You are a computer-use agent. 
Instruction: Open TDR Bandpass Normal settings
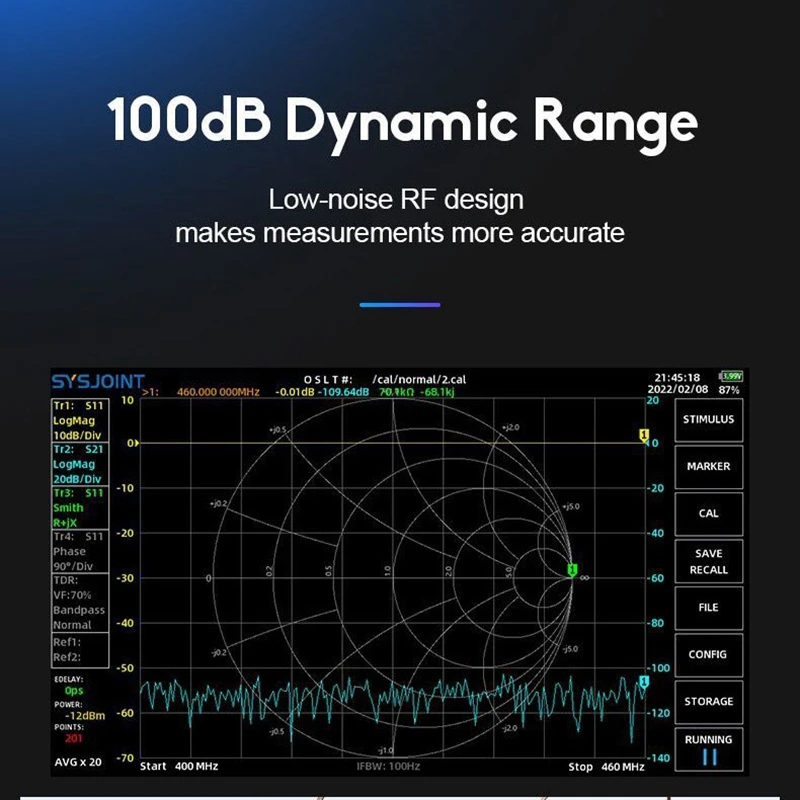coord(80,603)
